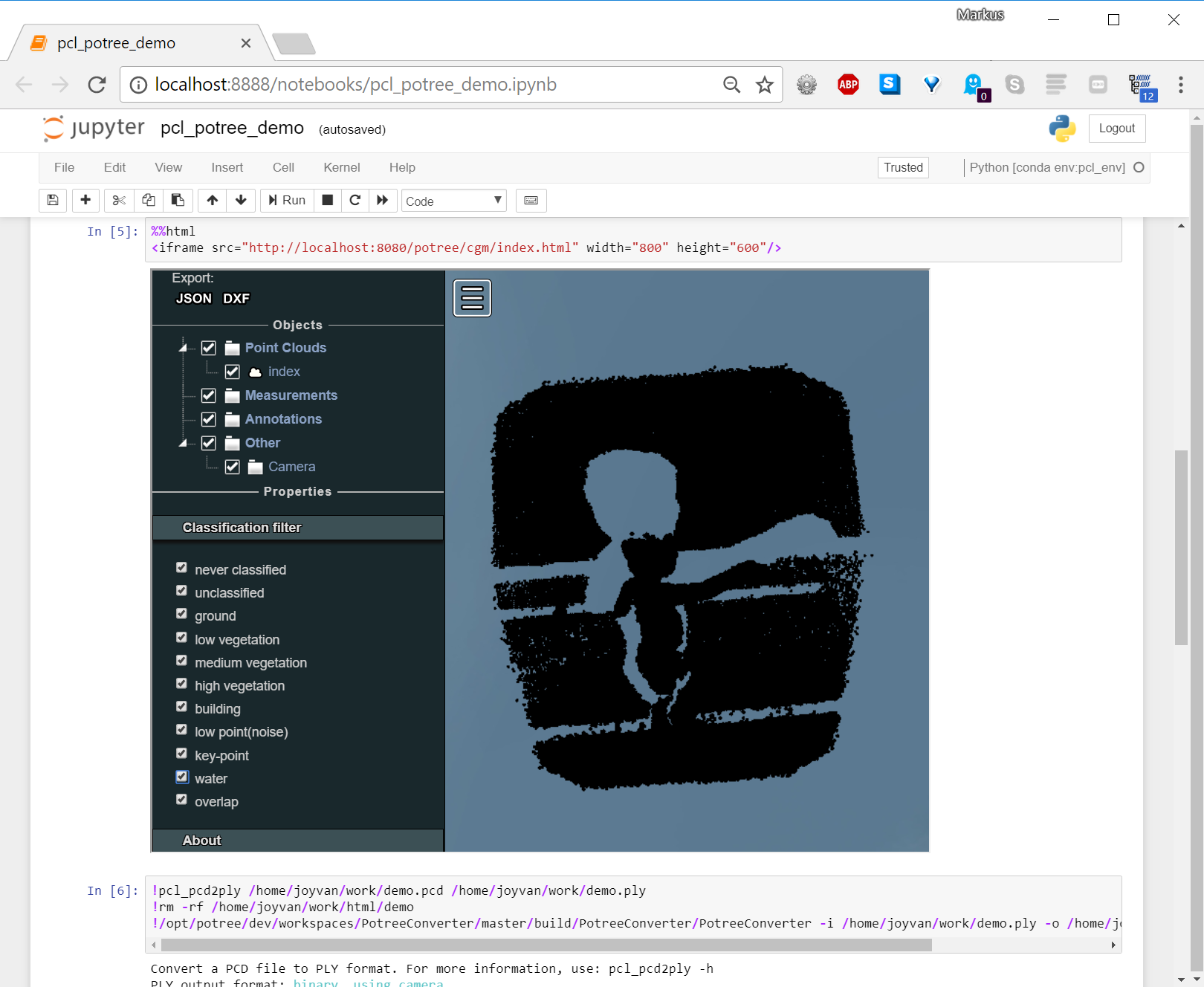Uncheck the water classification checkbox
The height and width of the screenshot is (987, 1204).
(x=182, y=777)
